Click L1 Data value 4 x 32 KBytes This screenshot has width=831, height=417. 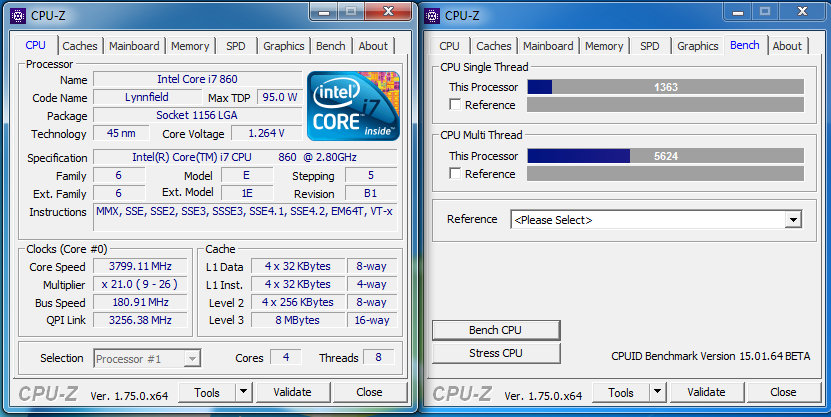[x=297, y=266]
